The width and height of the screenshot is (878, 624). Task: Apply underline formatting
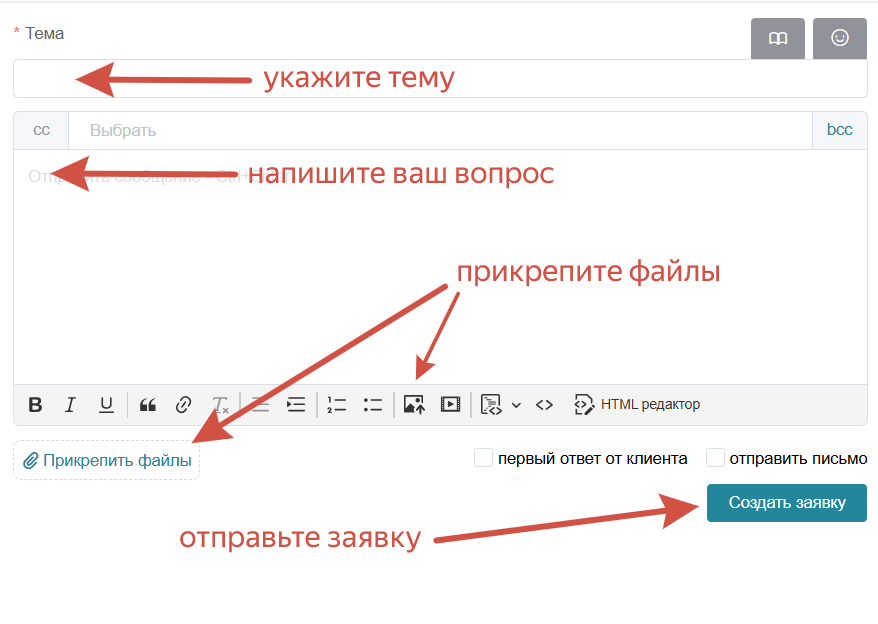click(x=106, y=404)
